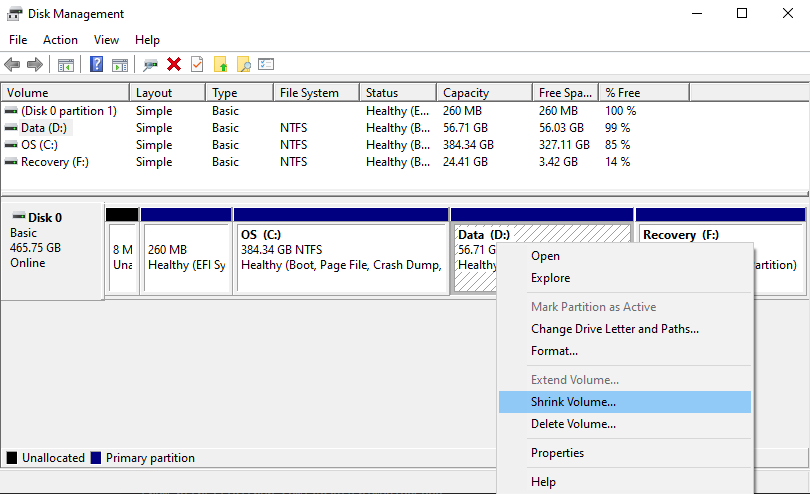Click the red X Delete toolbar icon

pyautogui.click(x=174, y=64)
